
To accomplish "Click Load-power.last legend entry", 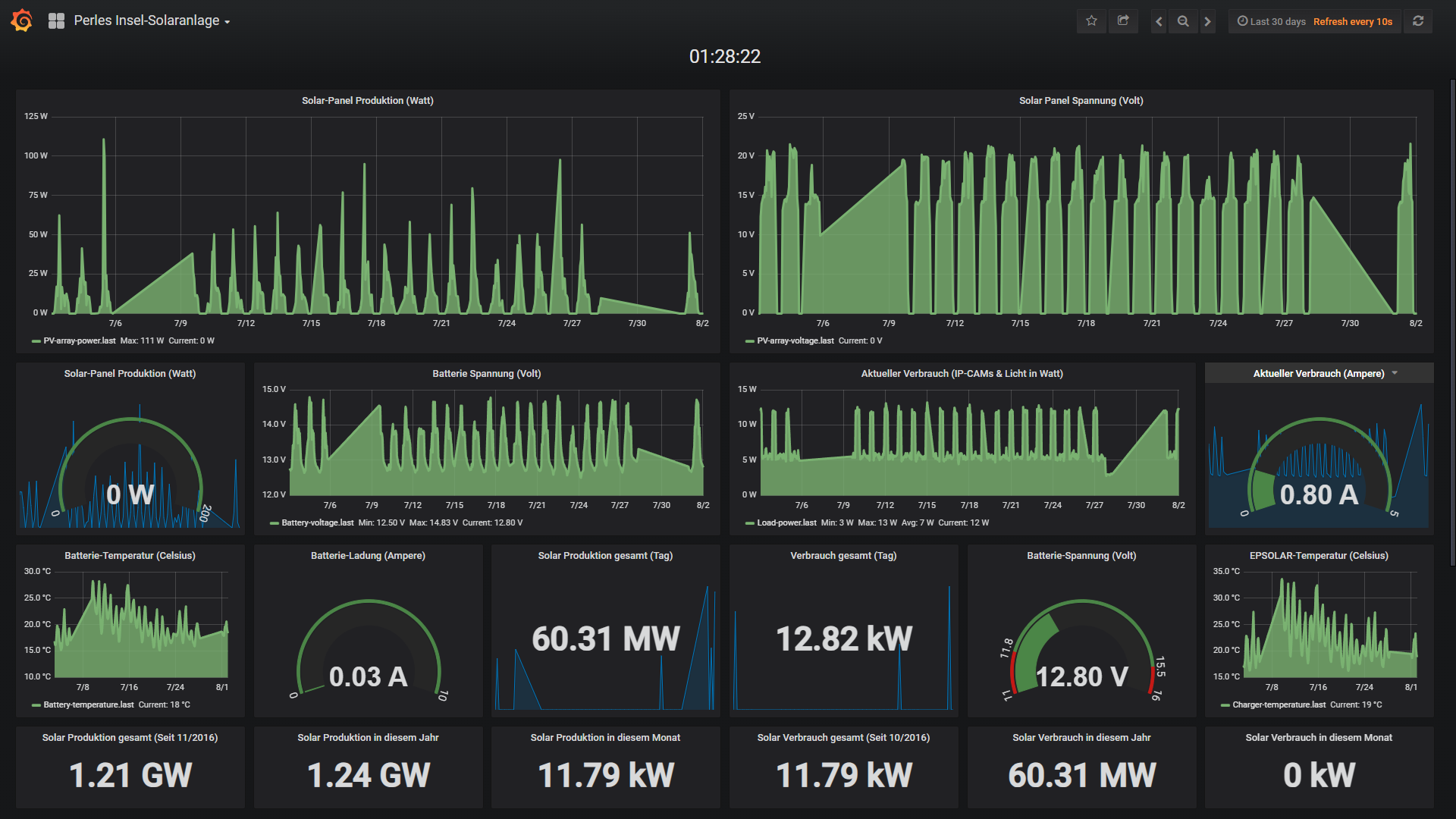I will point(786,523).
